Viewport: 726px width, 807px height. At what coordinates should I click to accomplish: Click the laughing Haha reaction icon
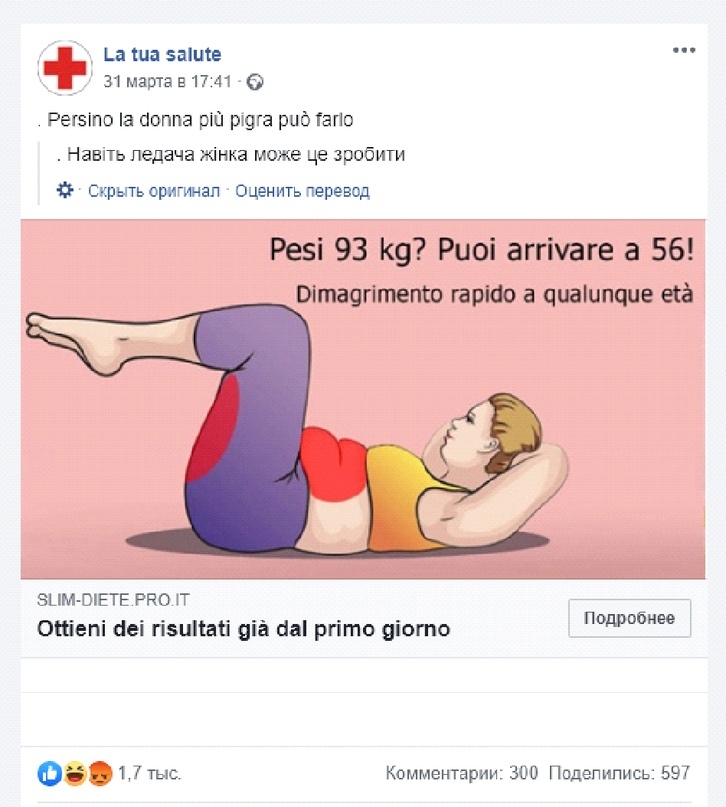(75, 773)
